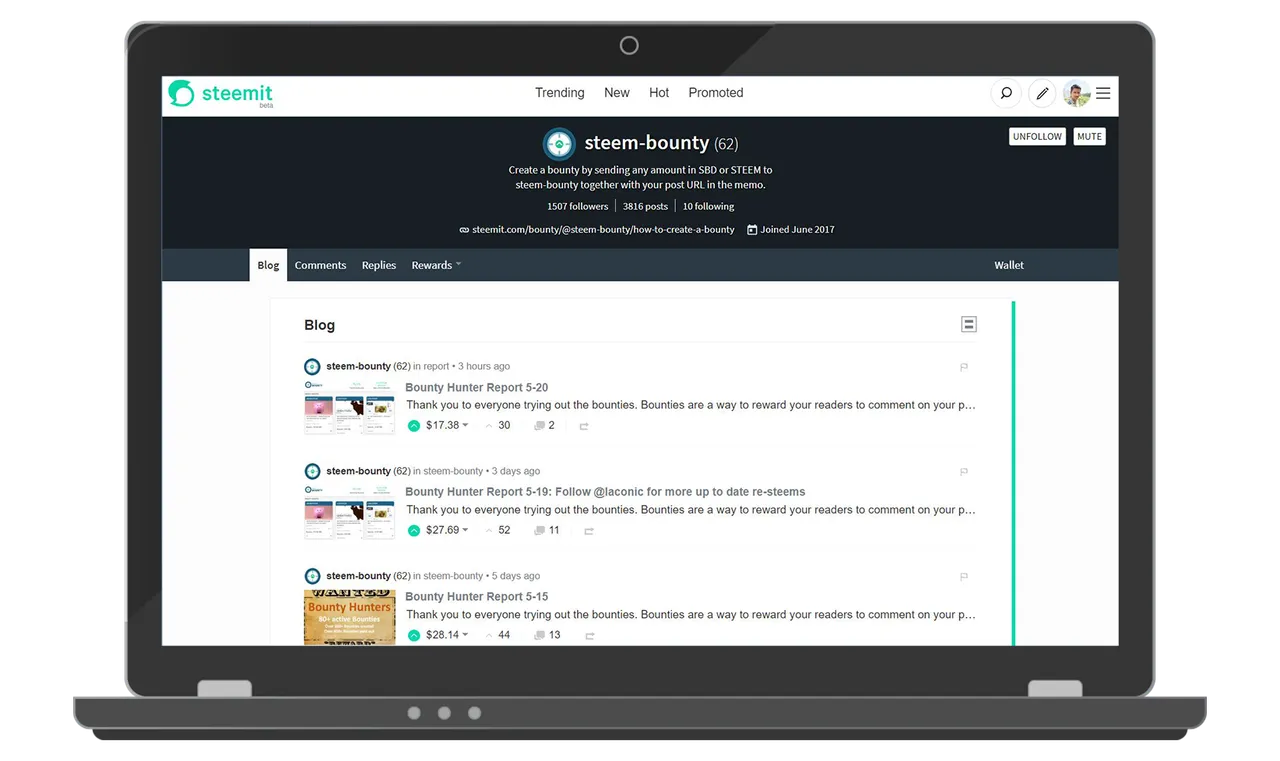Upvote the Bounty Hunter Report 5-20 post

[x=414, y=426]
